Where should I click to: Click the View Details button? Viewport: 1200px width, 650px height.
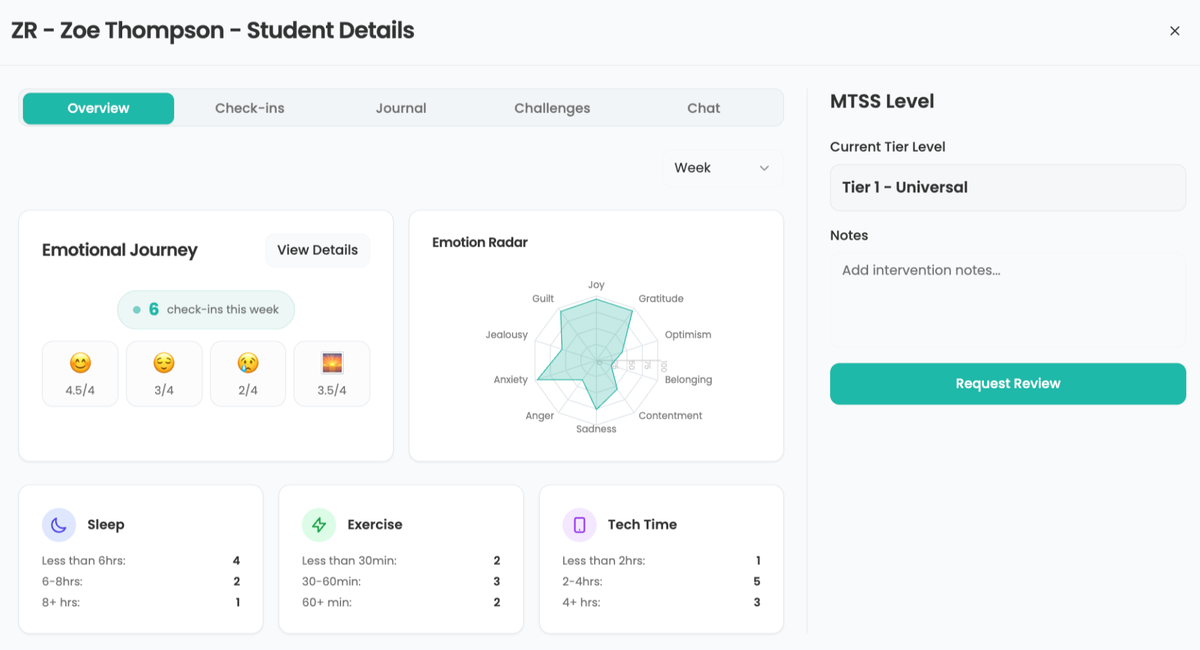coord(317,250)
